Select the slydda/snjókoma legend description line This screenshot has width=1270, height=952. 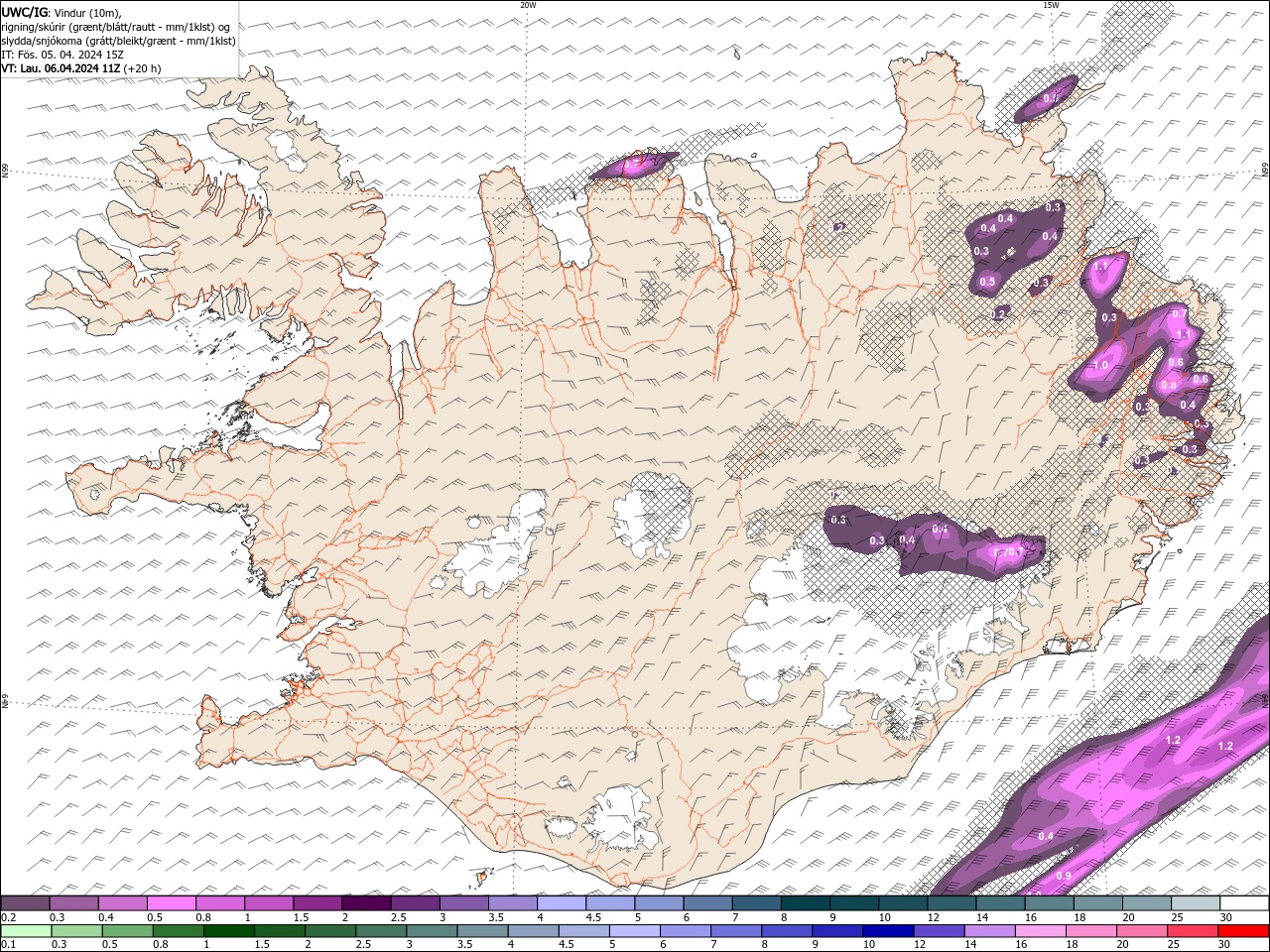[118, 41]
